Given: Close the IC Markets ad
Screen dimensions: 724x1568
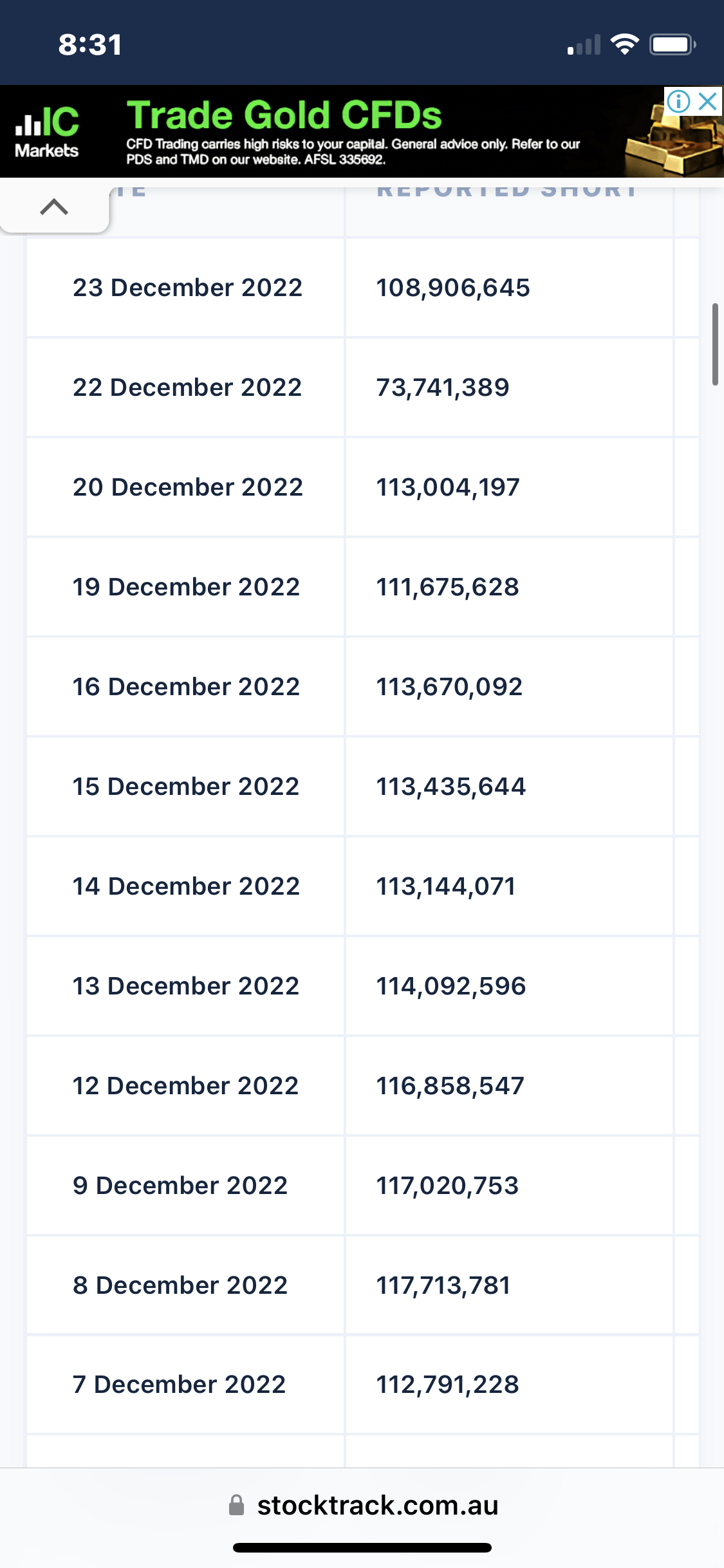Looking at the screenshot, I should coord(708,101).
